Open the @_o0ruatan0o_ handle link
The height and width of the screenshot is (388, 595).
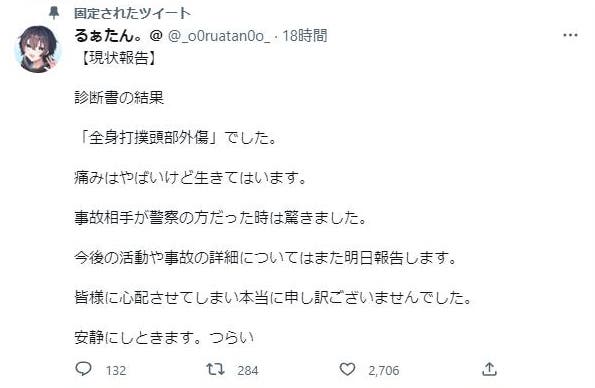219,36
